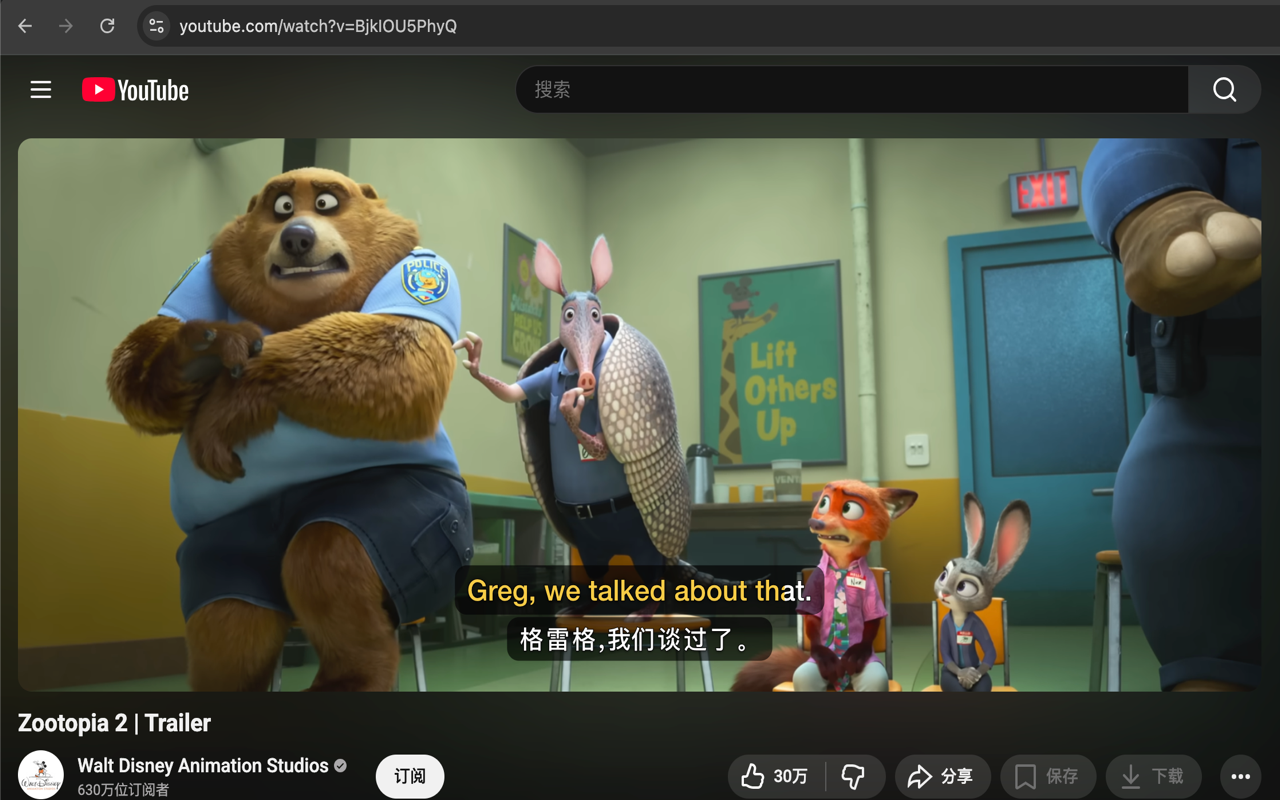Click the English subtitle 'Greg, we talked about that.'

[x=640, y=591]
